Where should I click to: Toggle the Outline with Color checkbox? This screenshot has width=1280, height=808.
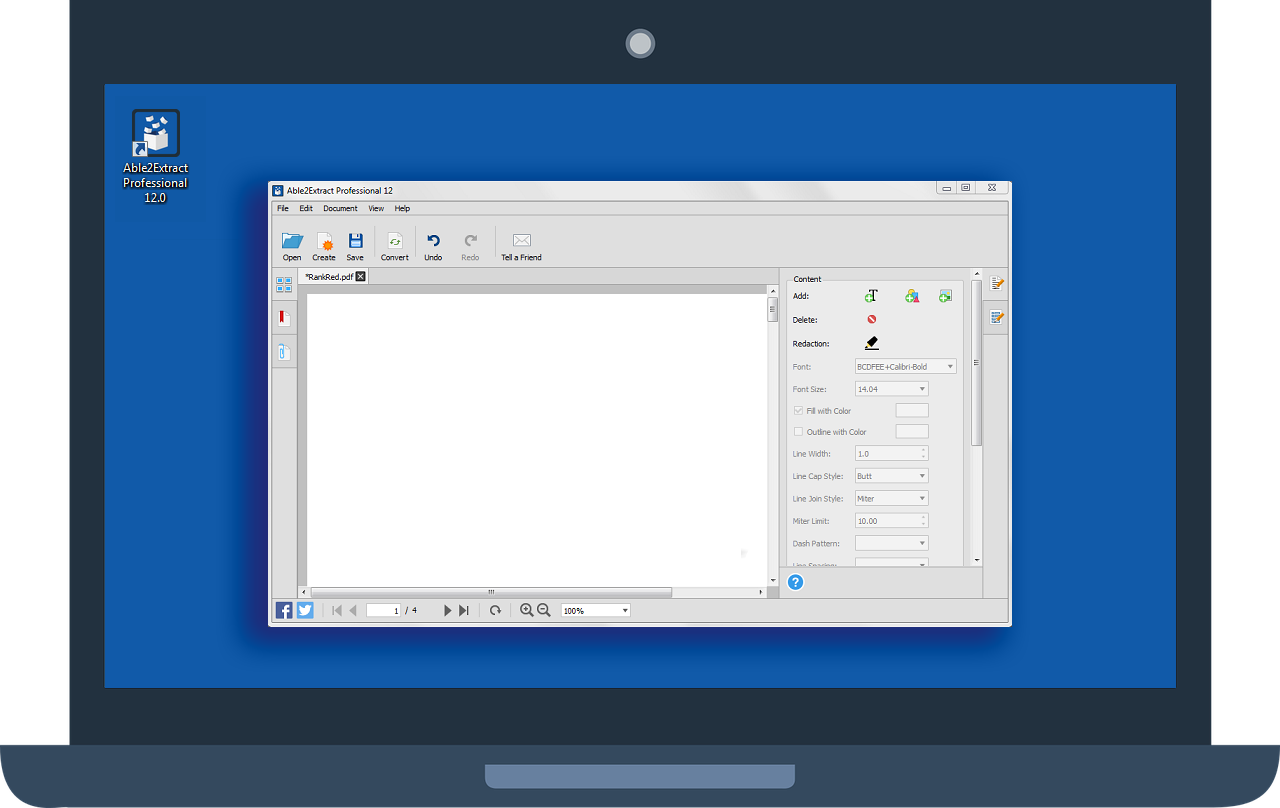[798, 432]
